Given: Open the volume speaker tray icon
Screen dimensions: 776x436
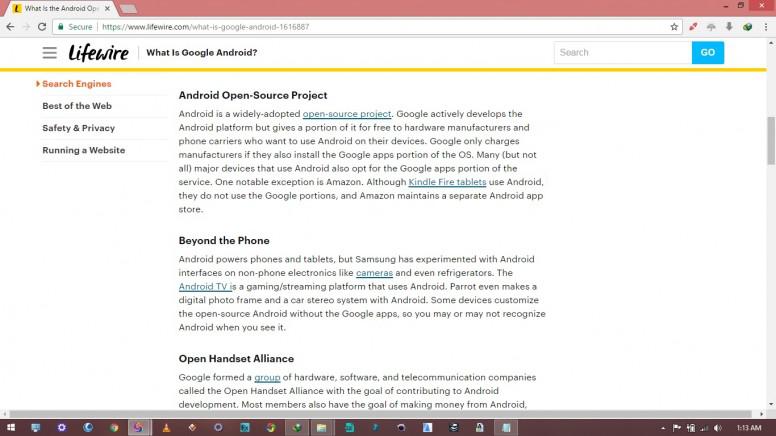Looking at the screenshot, I should [x=718, y=428].
